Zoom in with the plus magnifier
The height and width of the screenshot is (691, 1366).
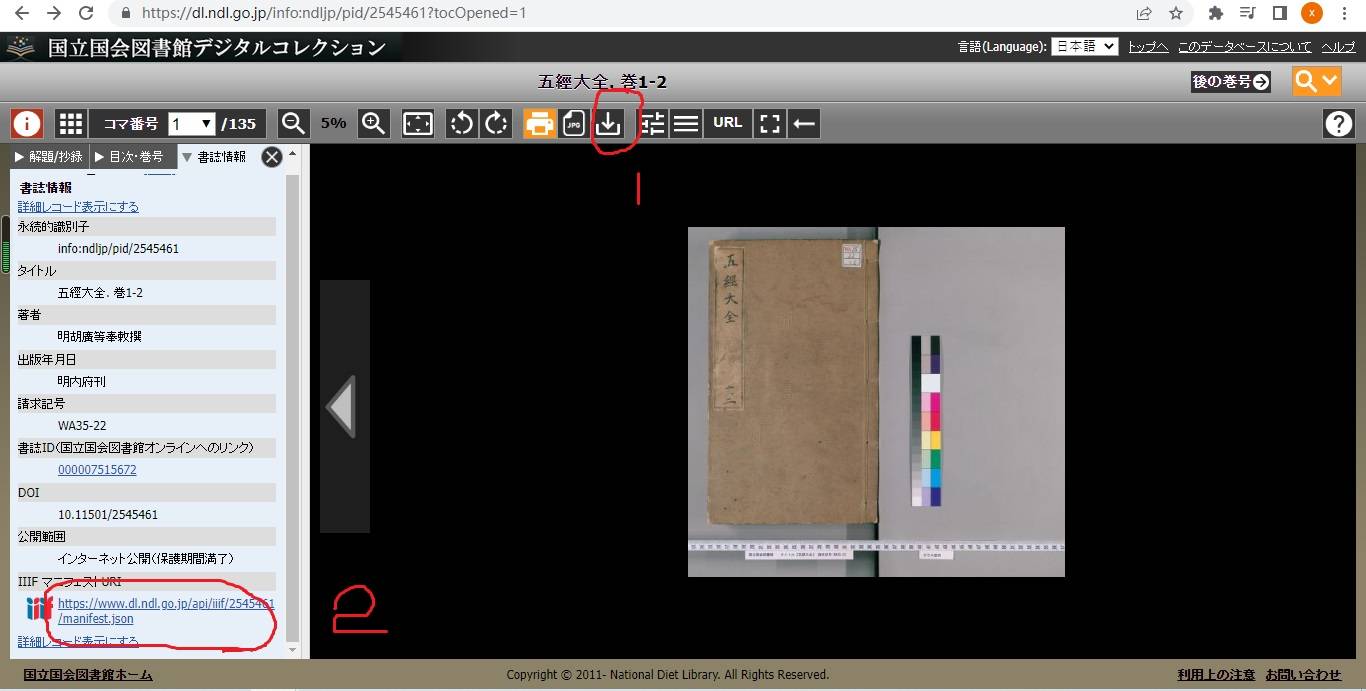[x=373, y=123]
